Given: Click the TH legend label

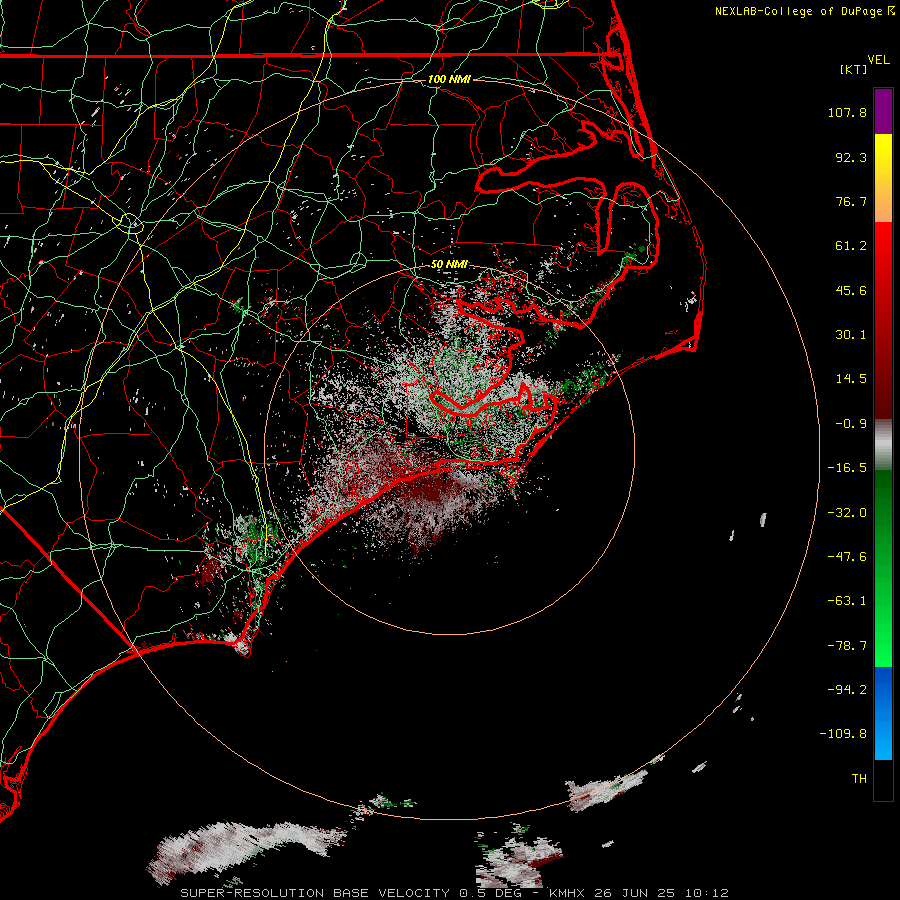Looking at the screenshot, I should [859, 779].
